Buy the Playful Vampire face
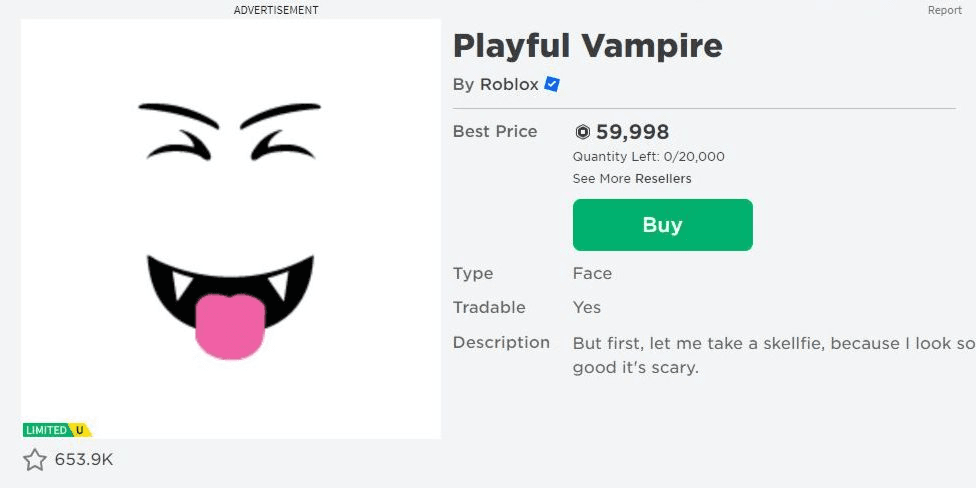The width and height of the screenshot is (976, 488). tap(662, 225)
